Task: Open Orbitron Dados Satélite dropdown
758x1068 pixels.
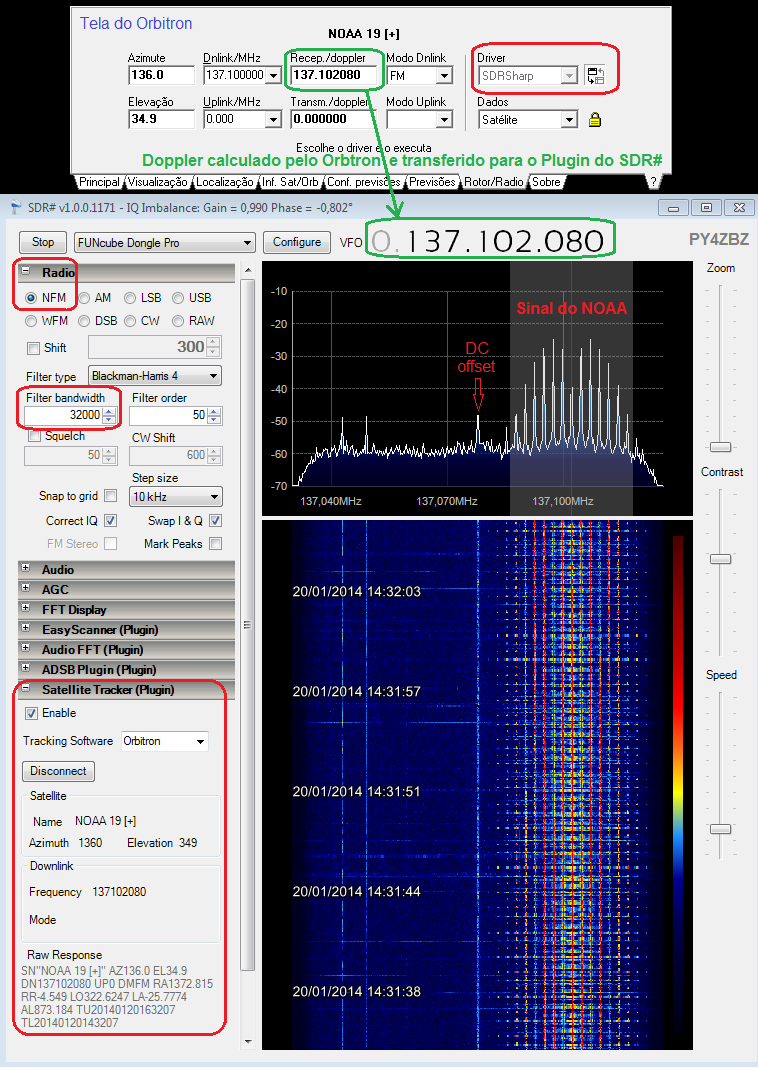Action: (x=569, y=120)
